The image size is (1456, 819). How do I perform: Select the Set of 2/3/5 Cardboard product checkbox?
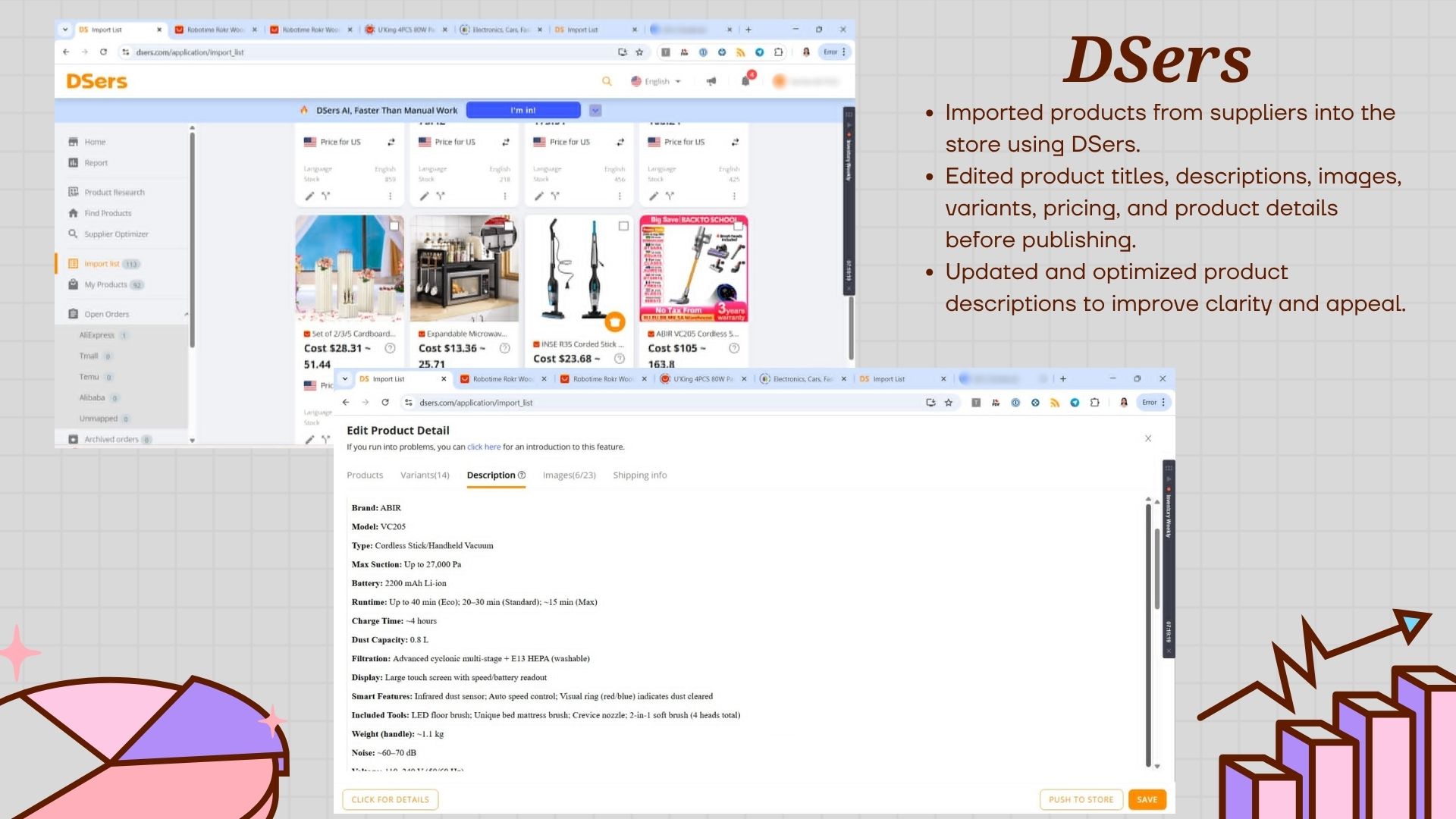(394, 226)
